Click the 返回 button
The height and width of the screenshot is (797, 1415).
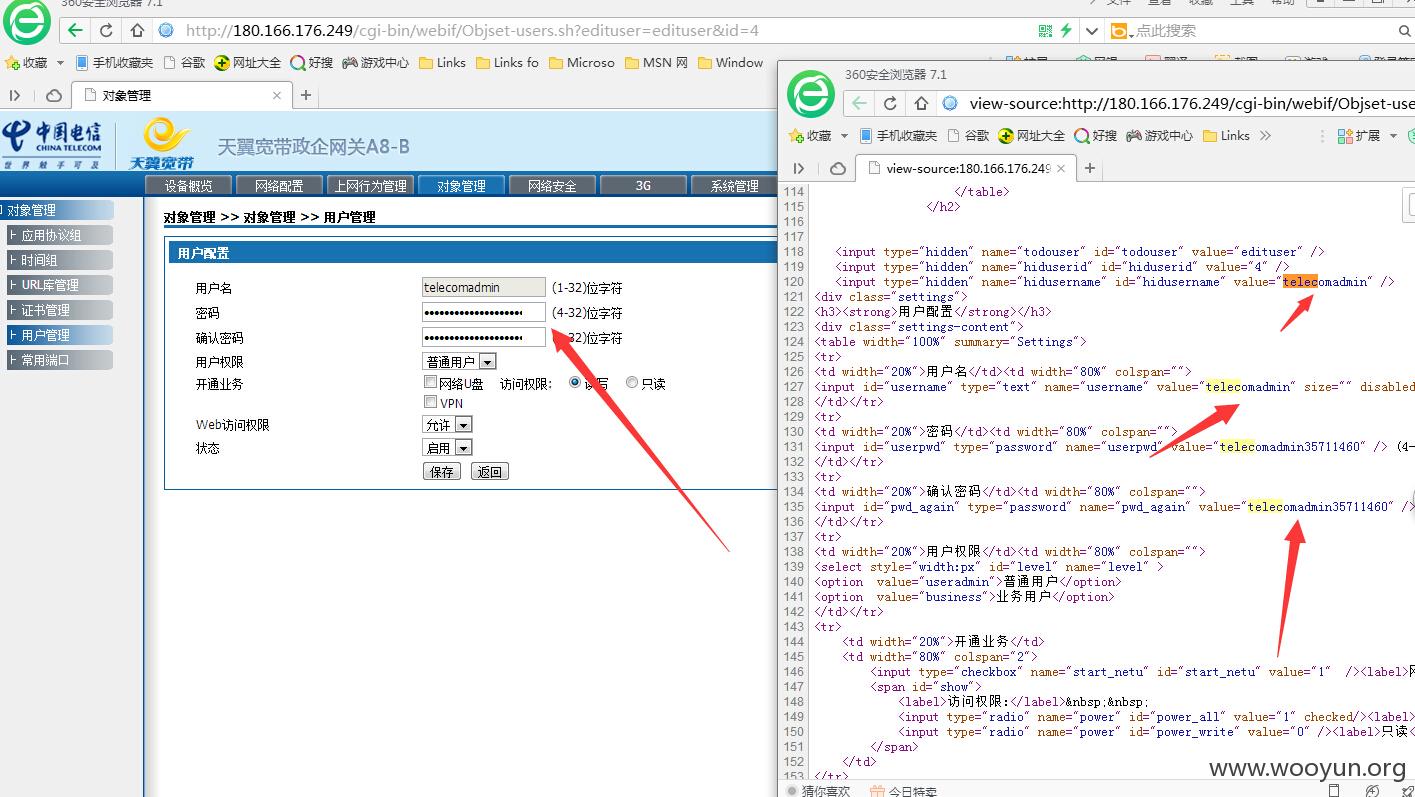click(489, 471)
